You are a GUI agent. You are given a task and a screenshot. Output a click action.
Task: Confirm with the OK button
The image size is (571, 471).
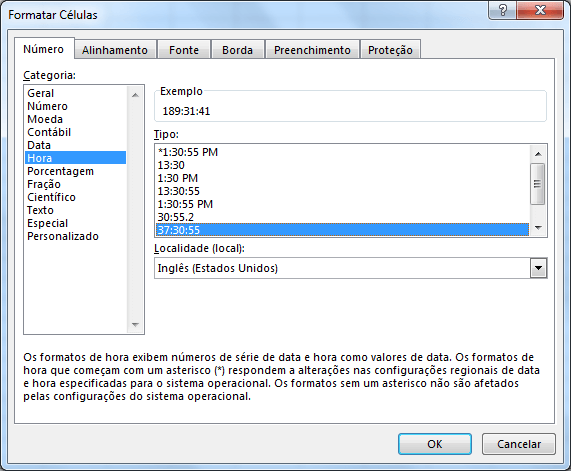[435, 444]
